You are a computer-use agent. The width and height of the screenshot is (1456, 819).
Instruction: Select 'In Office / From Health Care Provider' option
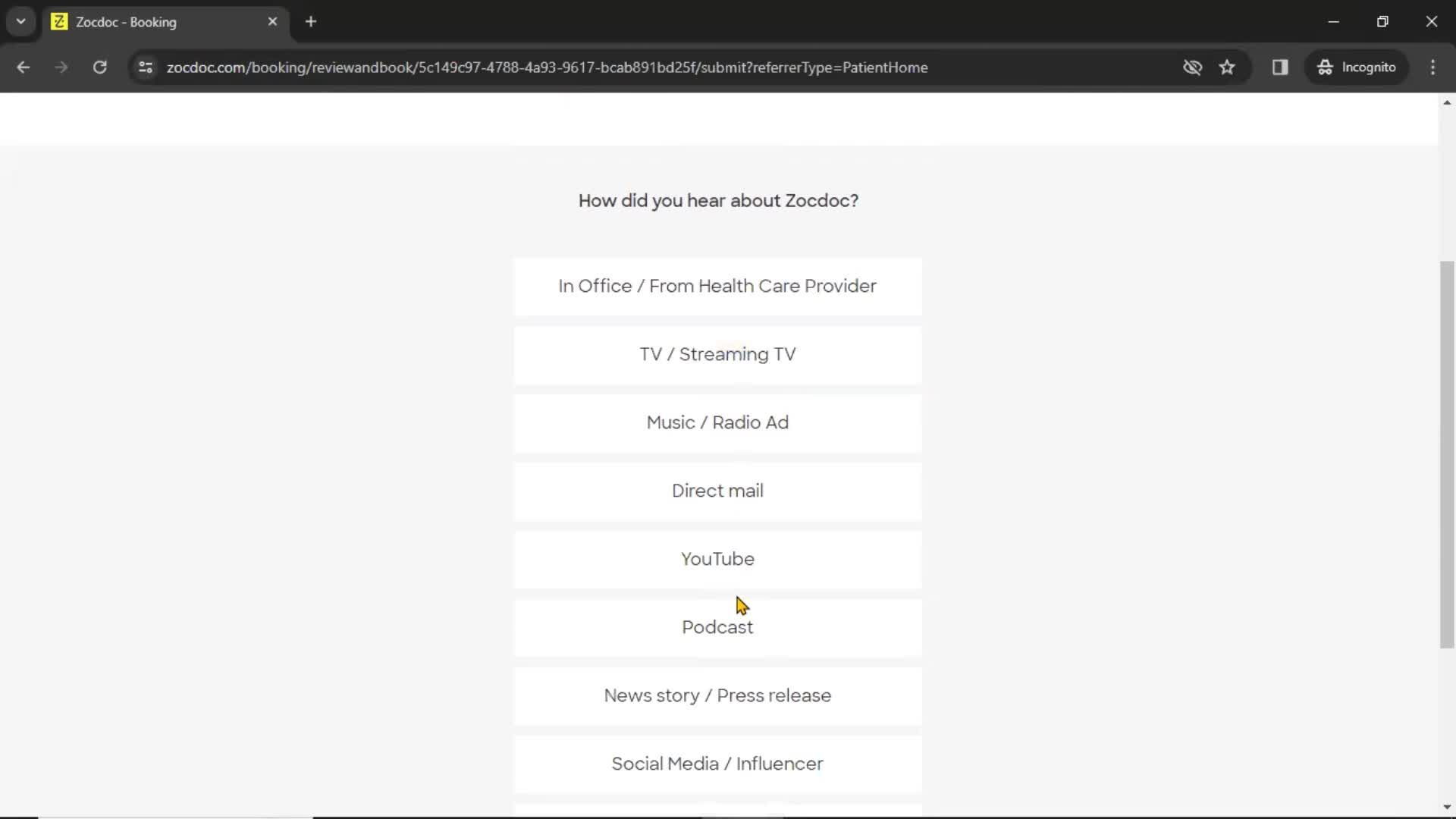tap(718, 286)
